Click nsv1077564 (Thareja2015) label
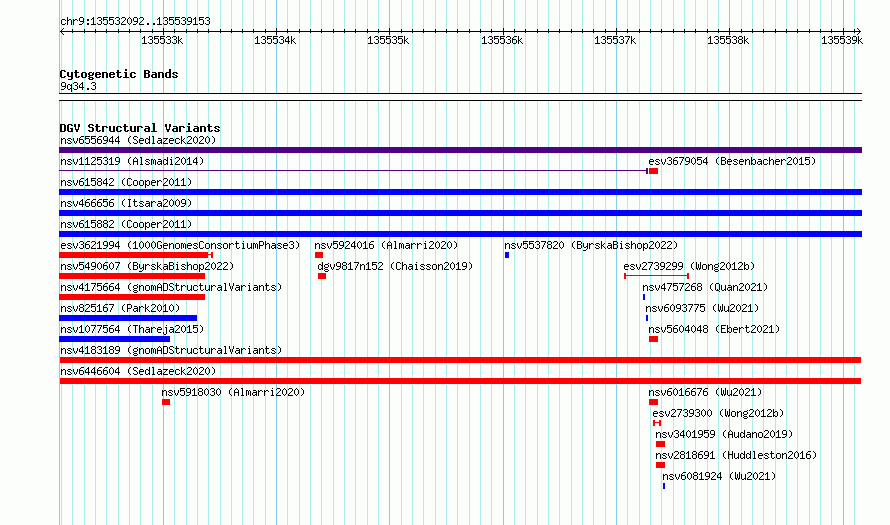The width and height of the screenshot is (890, 525). tap(132, 329)
